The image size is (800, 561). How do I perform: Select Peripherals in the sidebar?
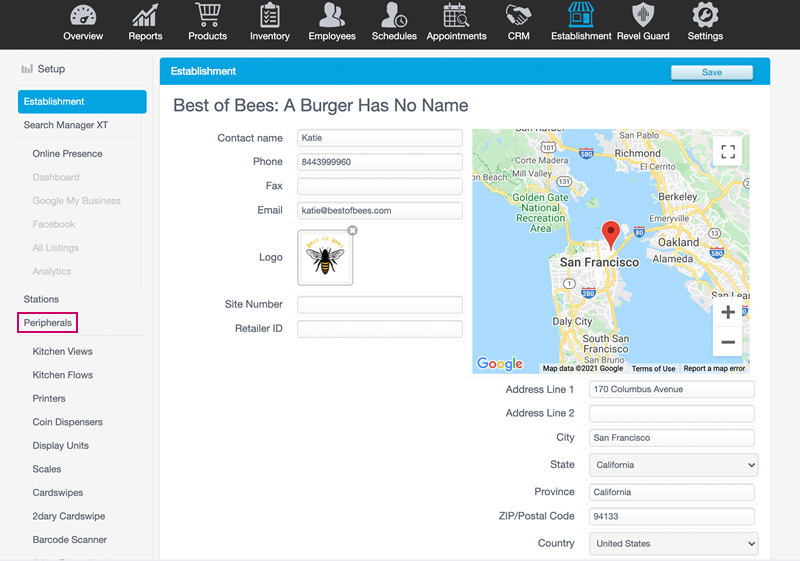pyautogui.click(x=48, y=323)
